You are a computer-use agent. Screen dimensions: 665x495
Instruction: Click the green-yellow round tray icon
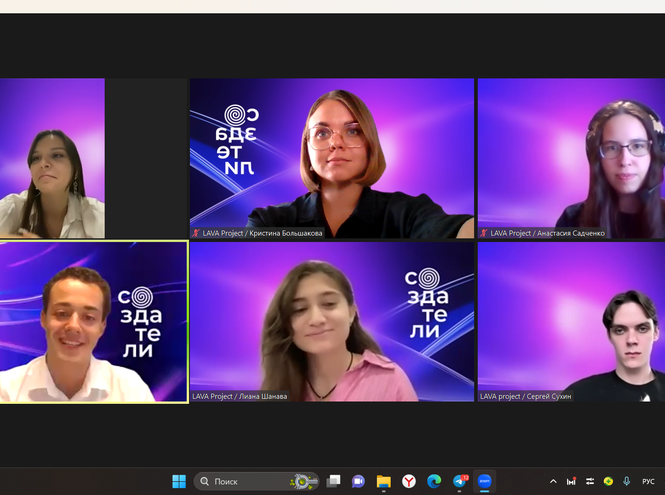(x=608, y=481)
